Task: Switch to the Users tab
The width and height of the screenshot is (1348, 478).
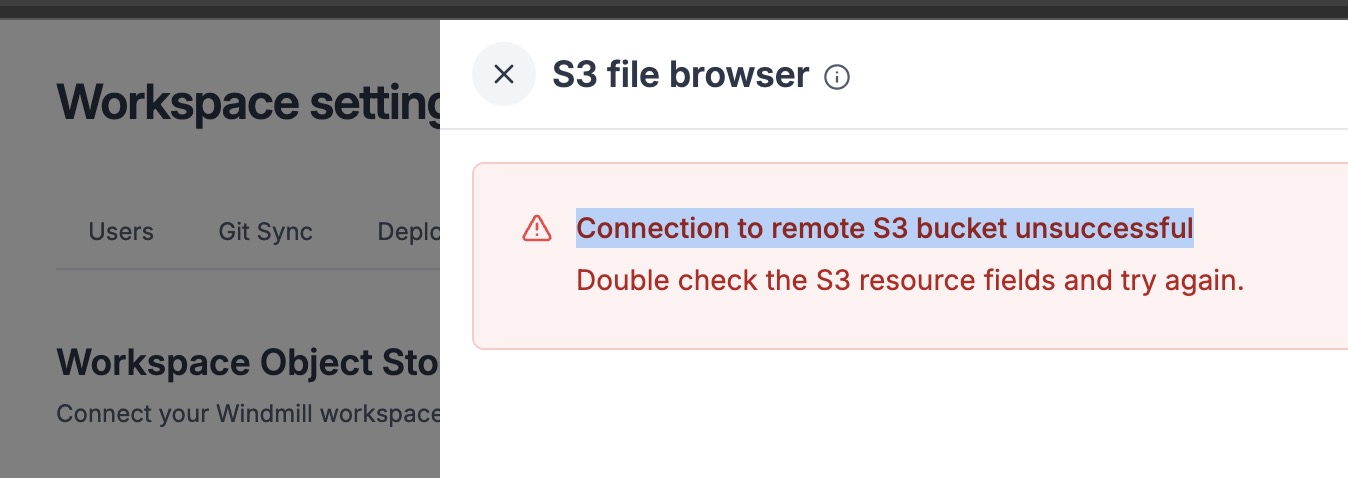Action: click(x=121, y=232)
